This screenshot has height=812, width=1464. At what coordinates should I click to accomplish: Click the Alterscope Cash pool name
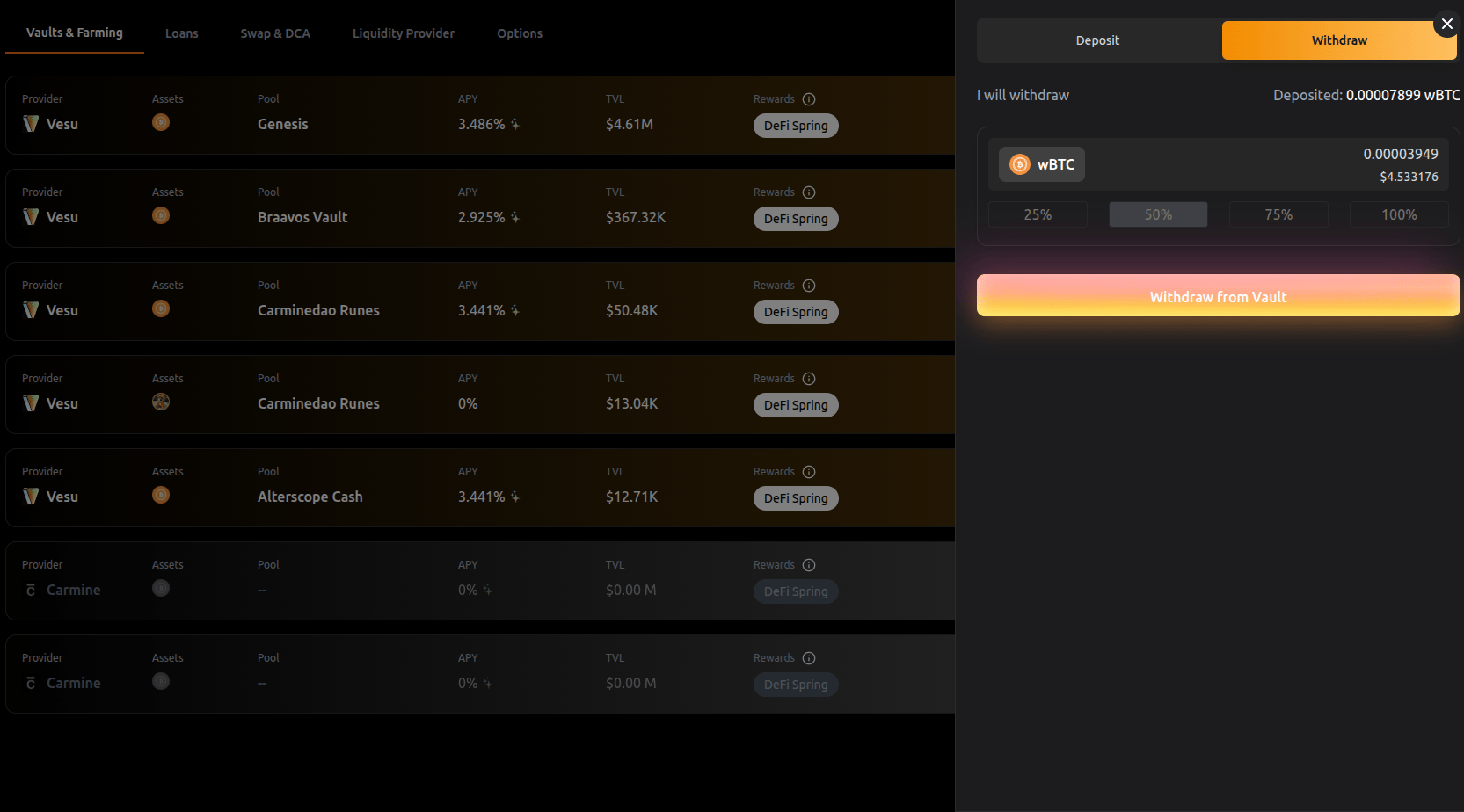coord(310,497)
